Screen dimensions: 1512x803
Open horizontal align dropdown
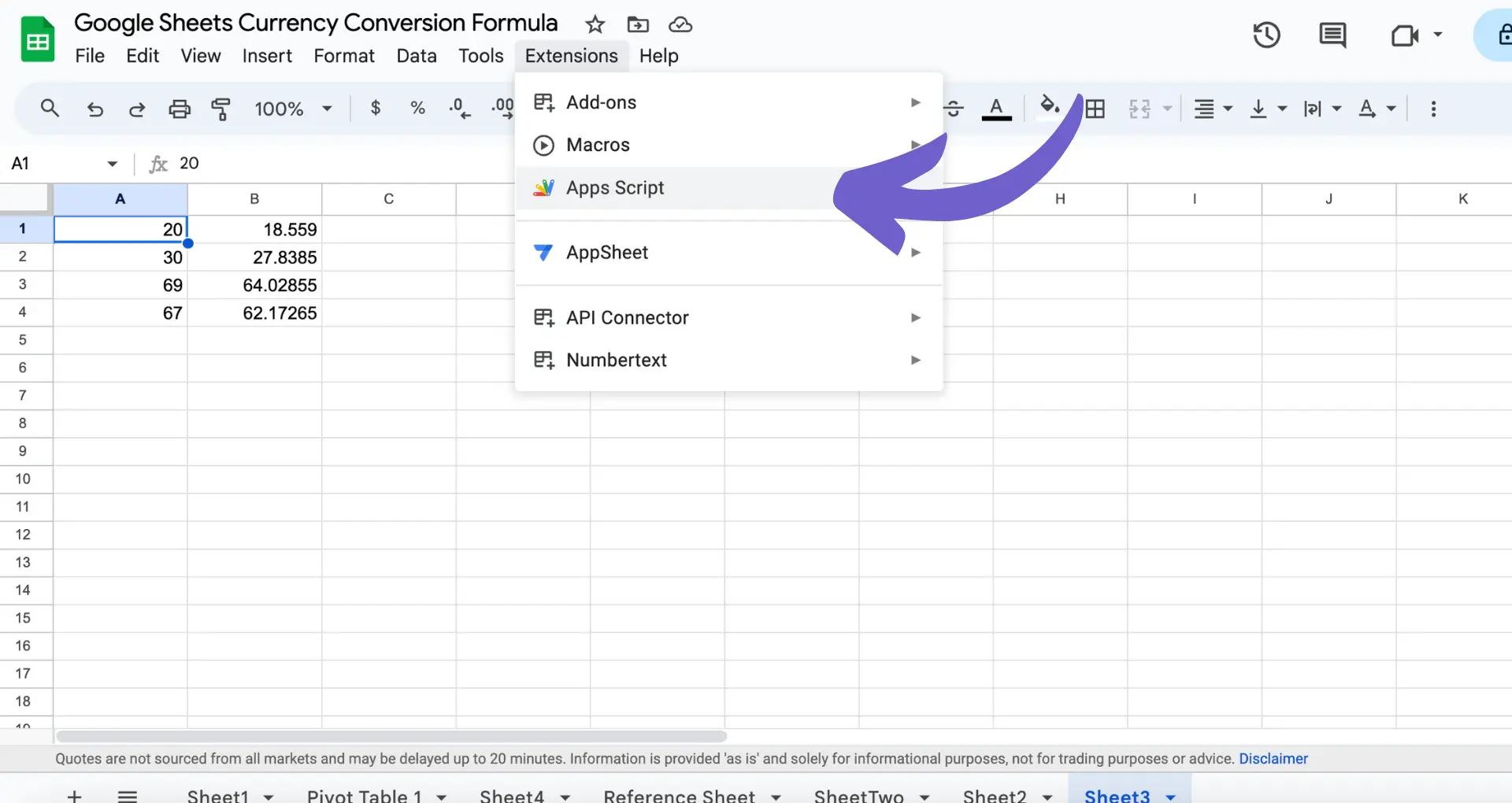pyautogui.click(x=1213, y=109)
